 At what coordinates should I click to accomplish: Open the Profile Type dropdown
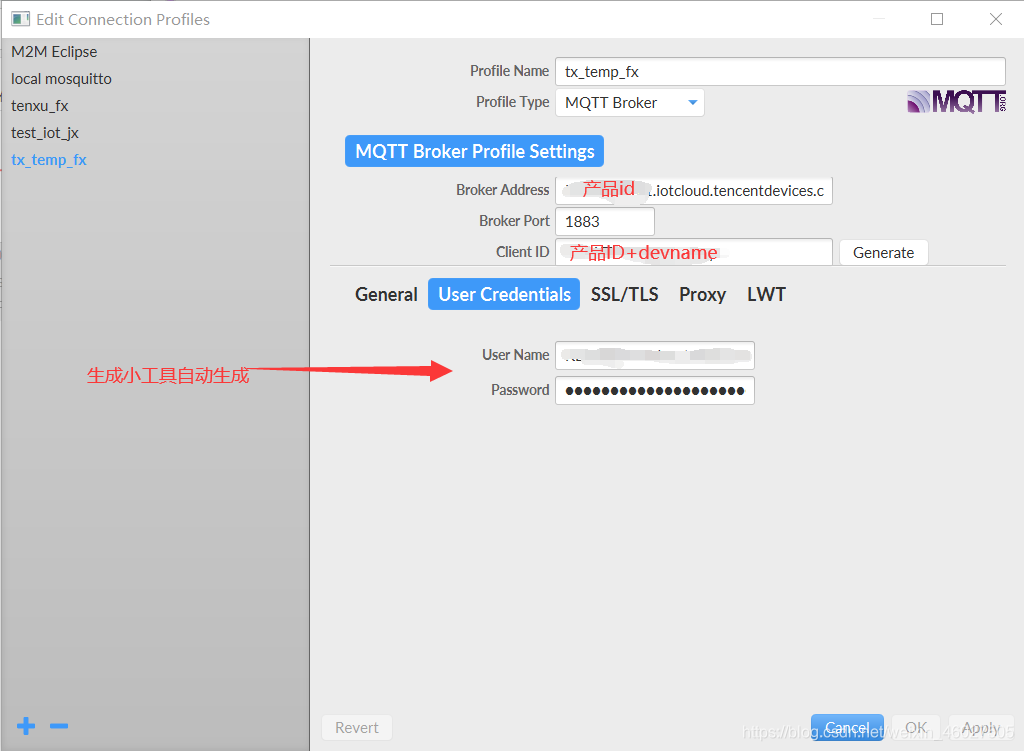click(x=630, y=103)
